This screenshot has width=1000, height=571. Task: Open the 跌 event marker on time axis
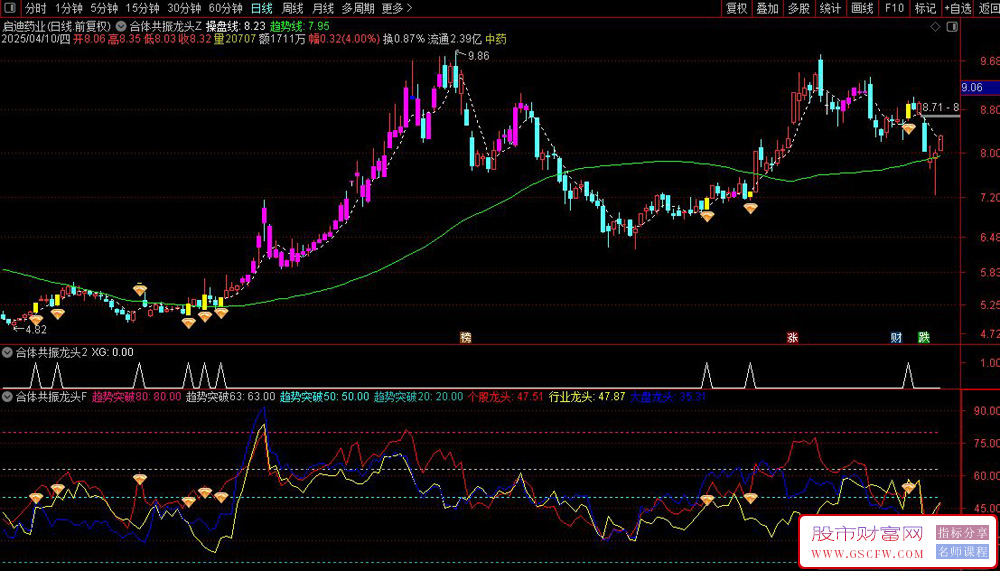[923, 337]
